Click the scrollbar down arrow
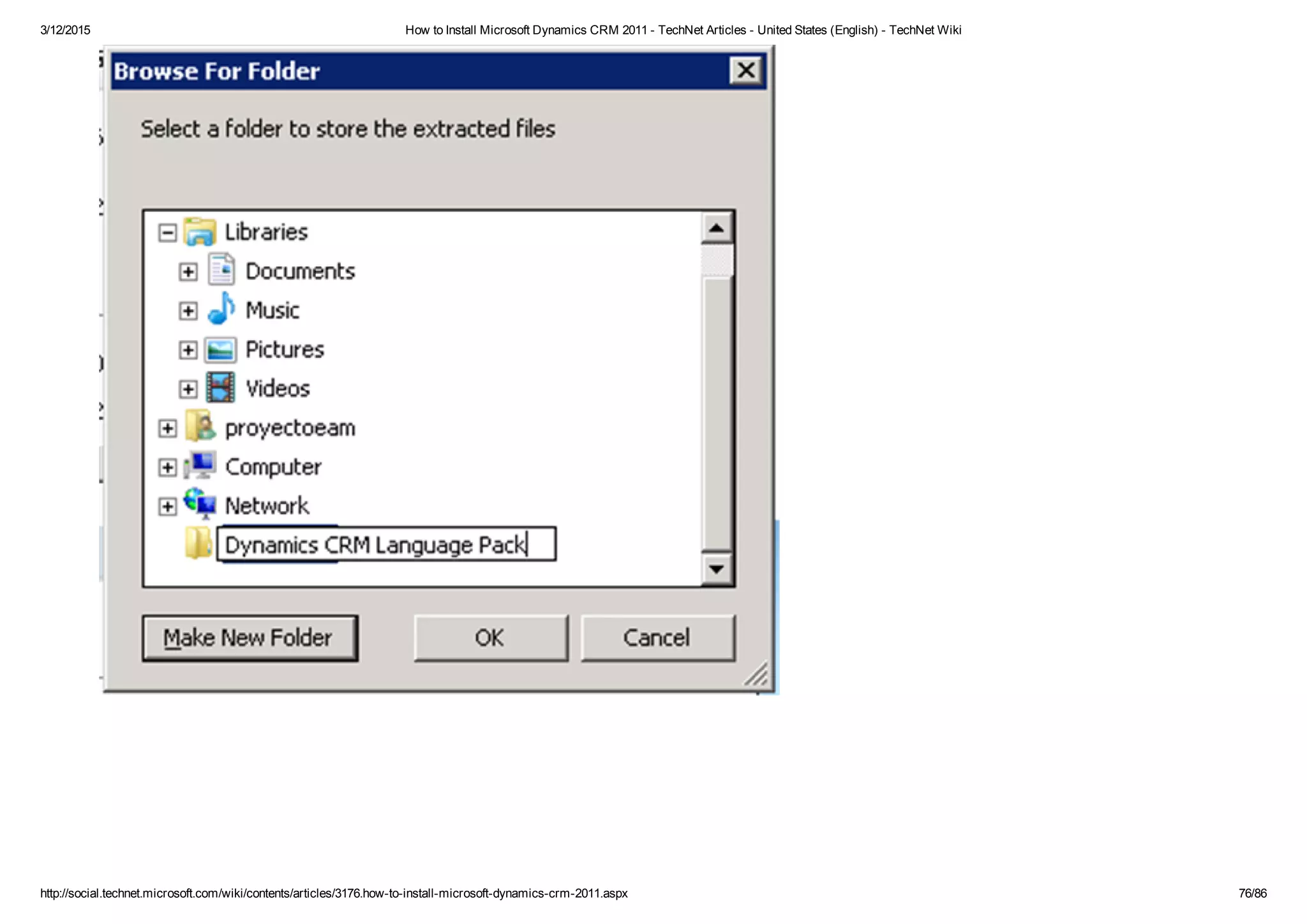Viewport: 1307px width, 924px height. click(x=717, y=569)
